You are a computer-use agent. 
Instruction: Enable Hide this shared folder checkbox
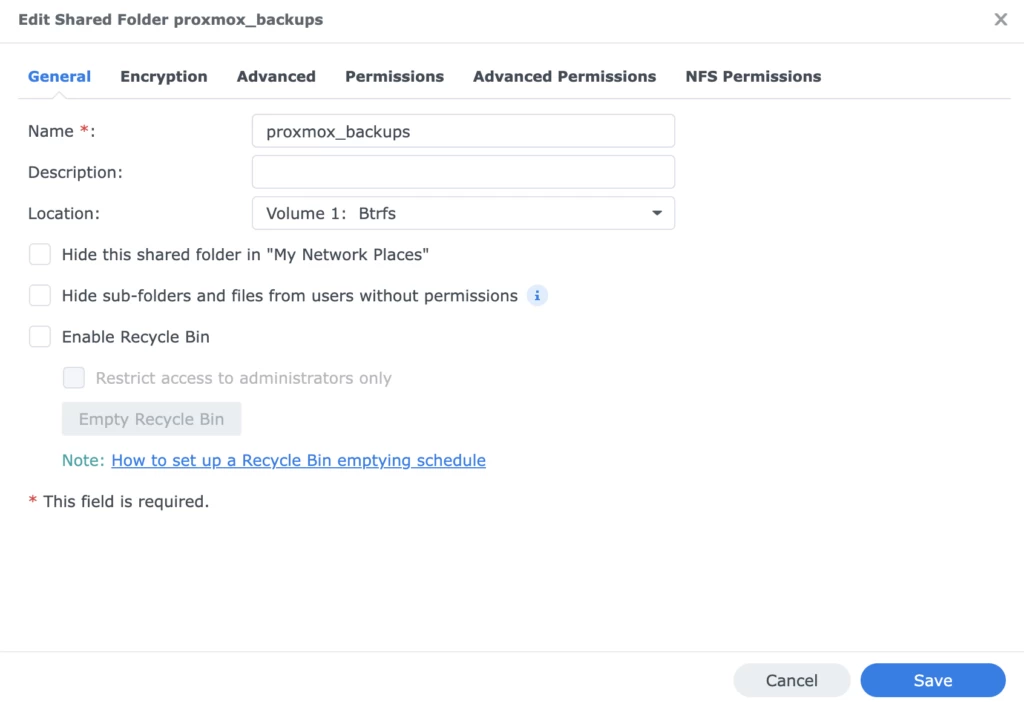tap(40, 255)
